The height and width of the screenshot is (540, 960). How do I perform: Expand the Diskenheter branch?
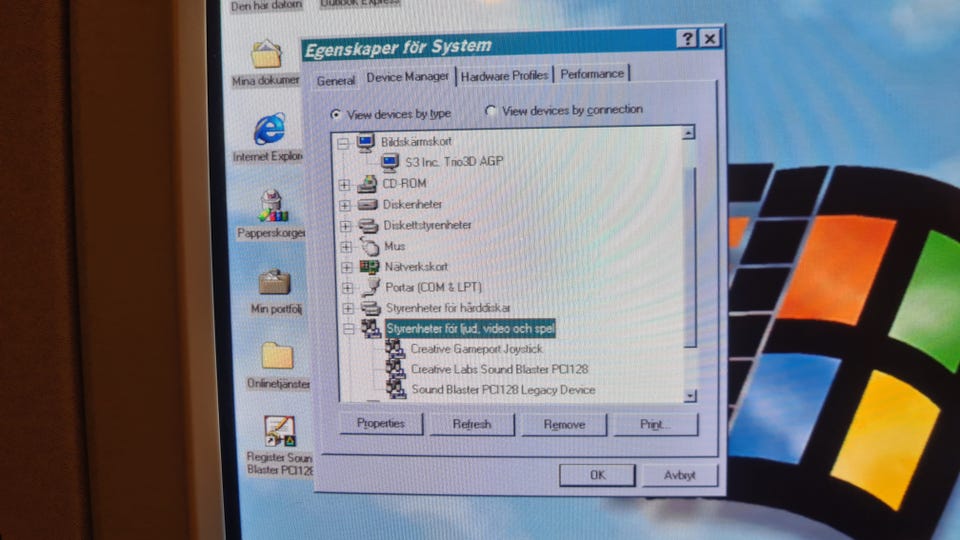(x=345, y=205)
